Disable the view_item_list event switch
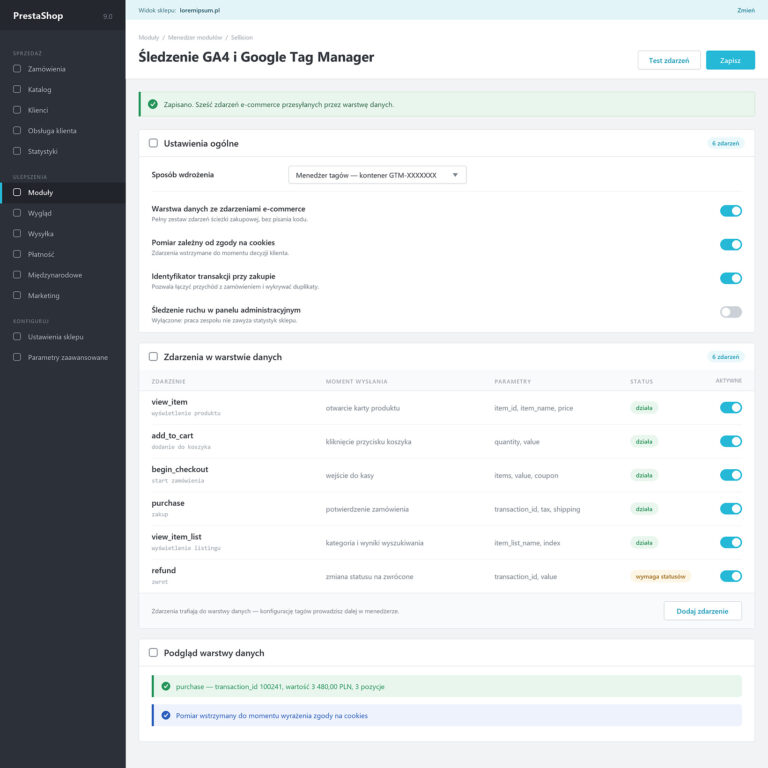 (x=731, y=542)
